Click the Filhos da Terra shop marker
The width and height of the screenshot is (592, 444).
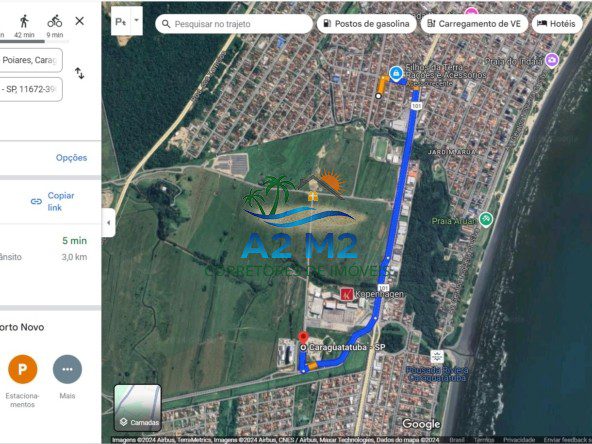396,73
